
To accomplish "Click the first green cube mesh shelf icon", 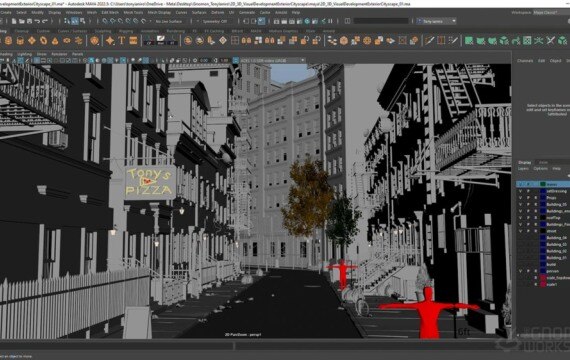I will coord(469,40).
